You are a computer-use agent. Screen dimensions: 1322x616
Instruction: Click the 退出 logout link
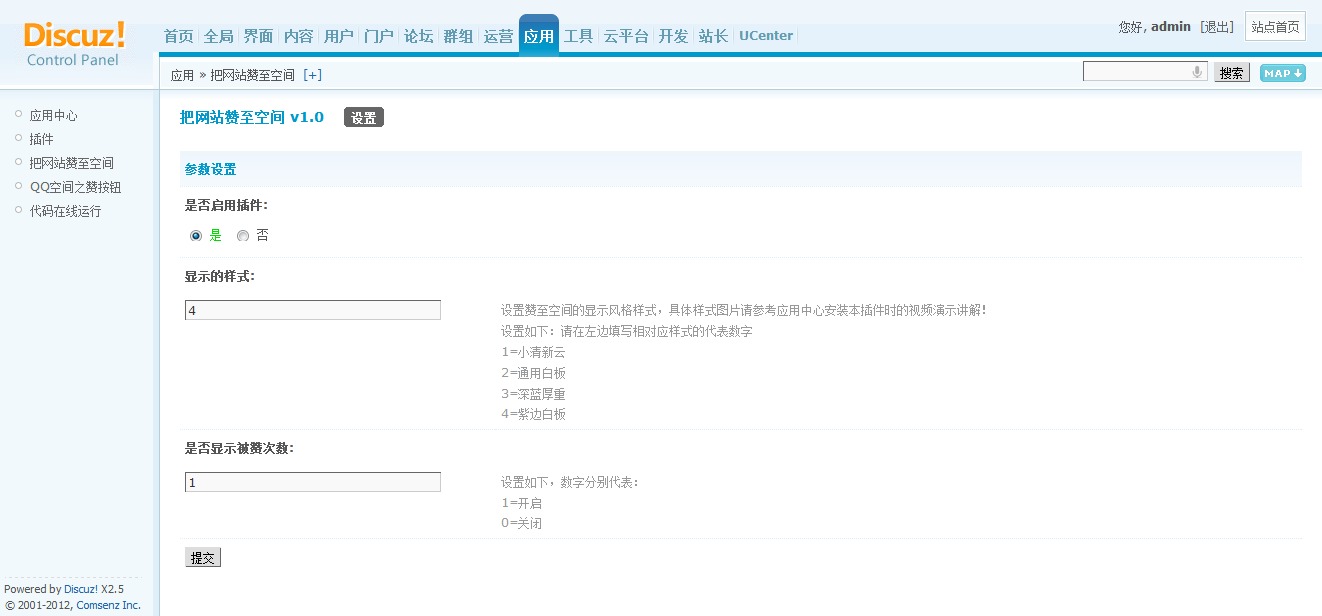pyautogui.click(x=1217, y=27)
